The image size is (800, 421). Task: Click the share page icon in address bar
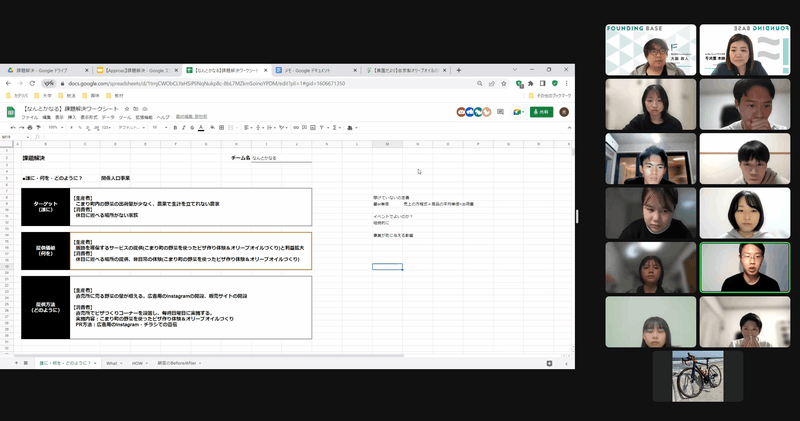492,83
